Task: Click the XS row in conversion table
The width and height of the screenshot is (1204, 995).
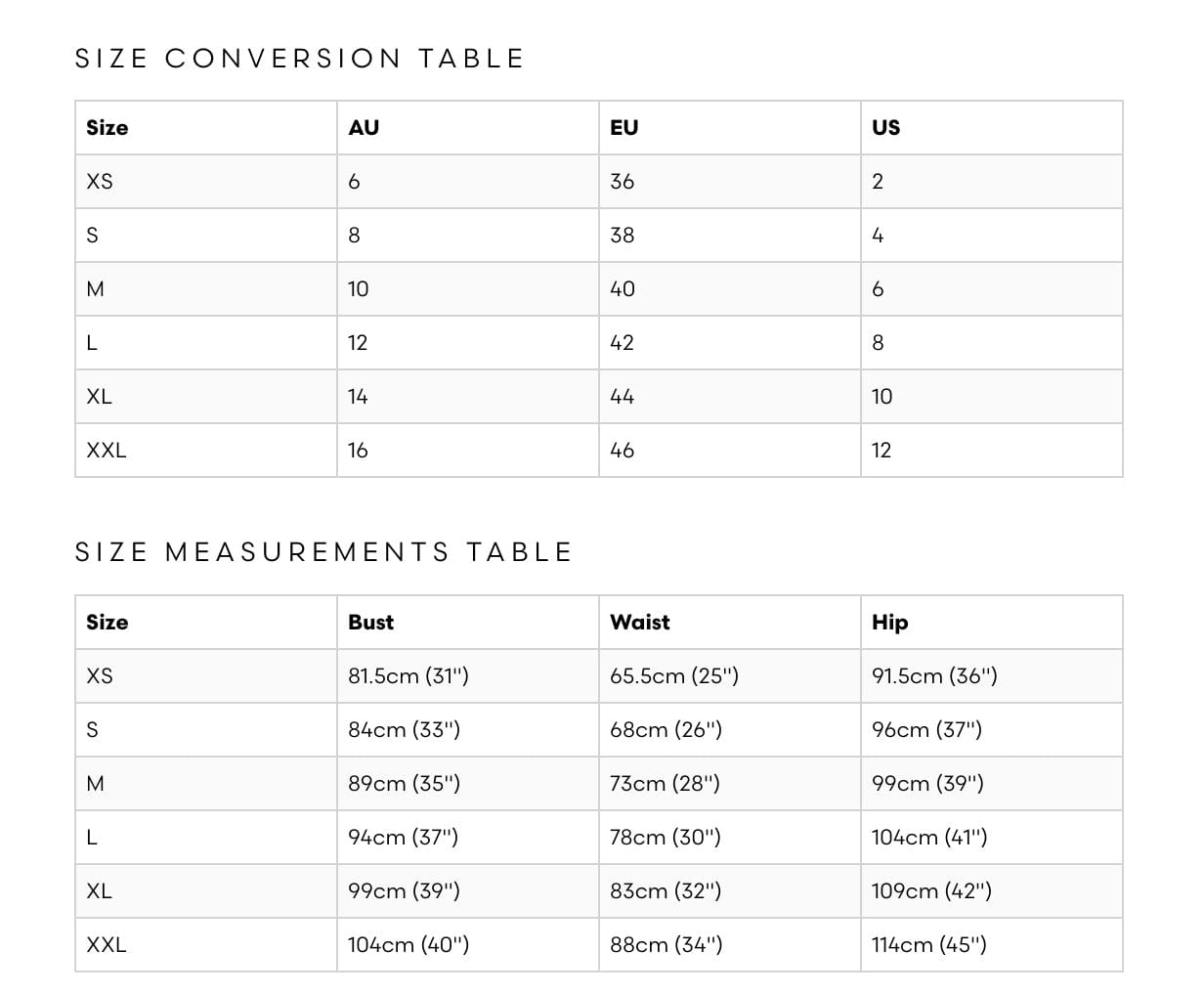Action: [x=100, y=182]
